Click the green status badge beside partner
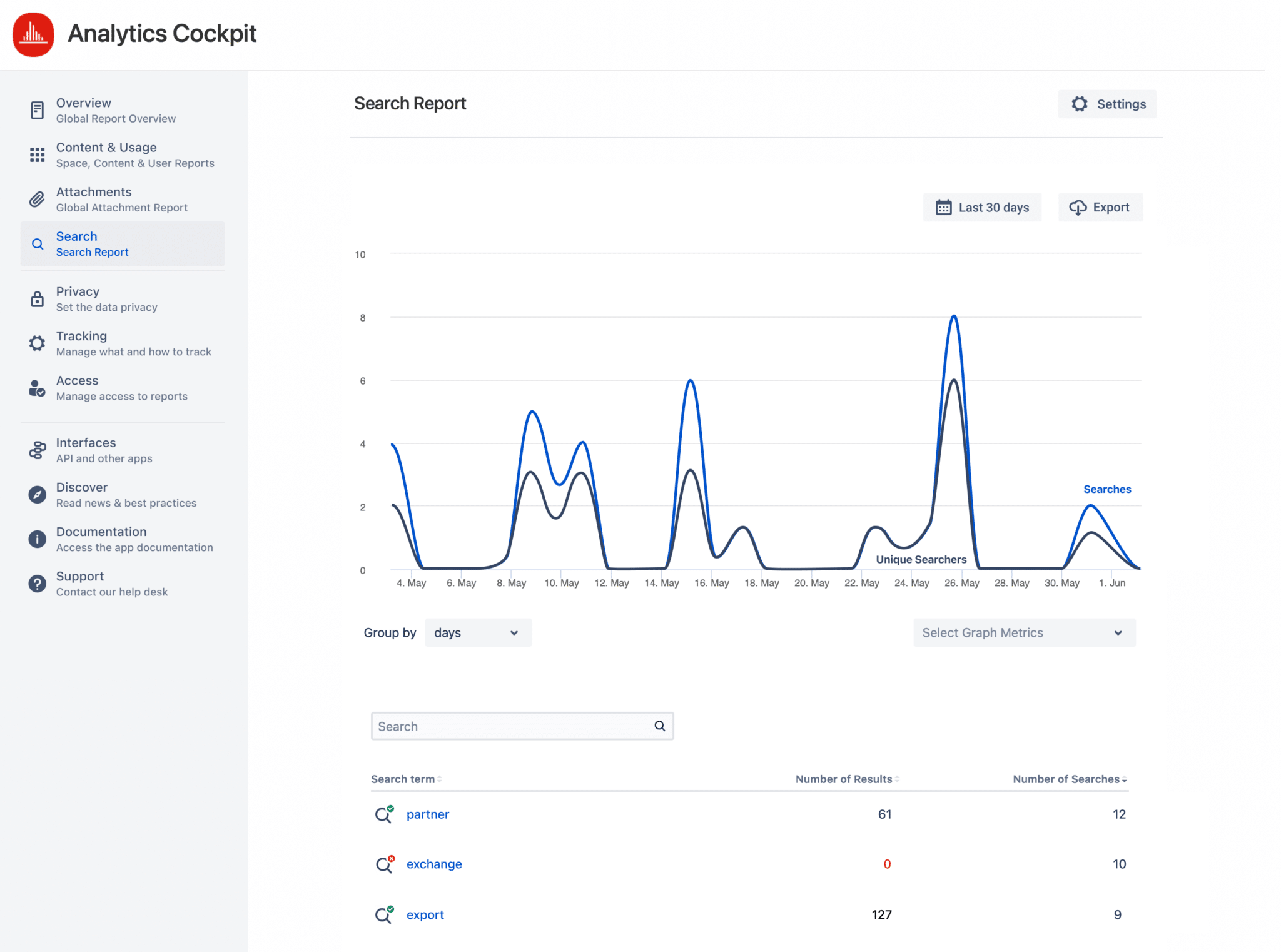Image resolution: width=1281 pixels, height=952 pixels. (390, 808)
